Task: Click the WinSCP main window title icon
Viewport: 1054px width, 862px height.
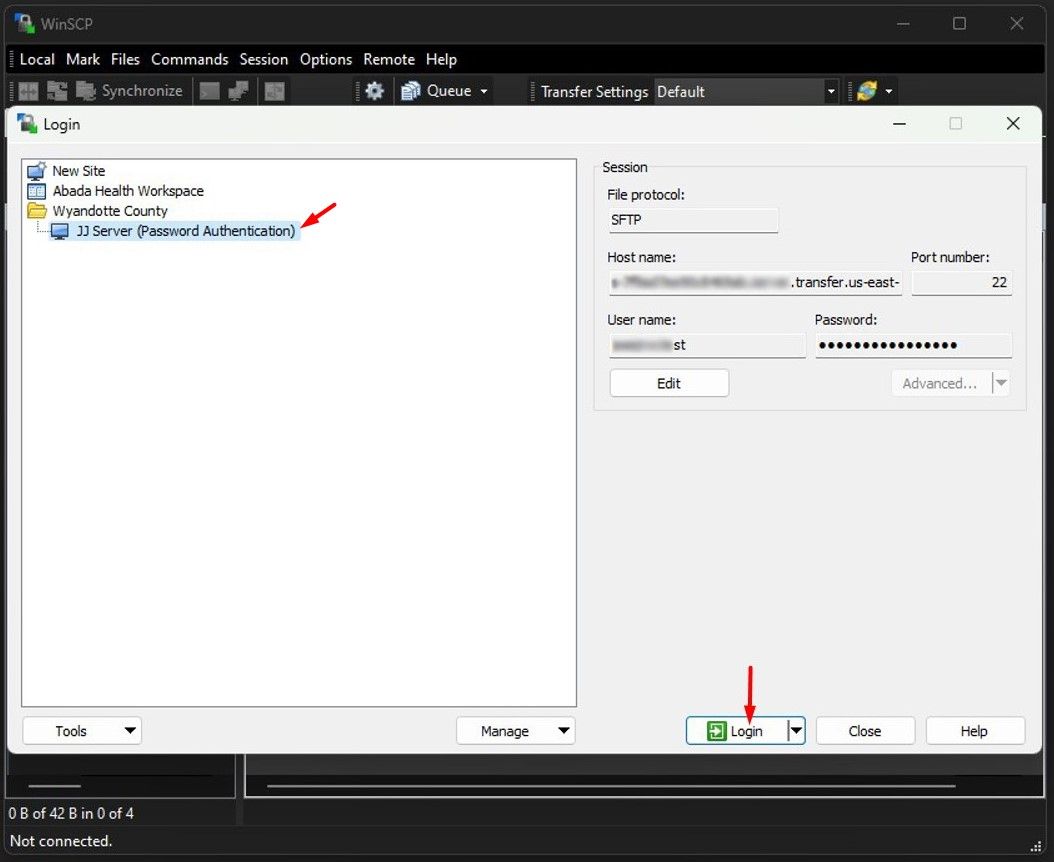Action: pos(25,24)
